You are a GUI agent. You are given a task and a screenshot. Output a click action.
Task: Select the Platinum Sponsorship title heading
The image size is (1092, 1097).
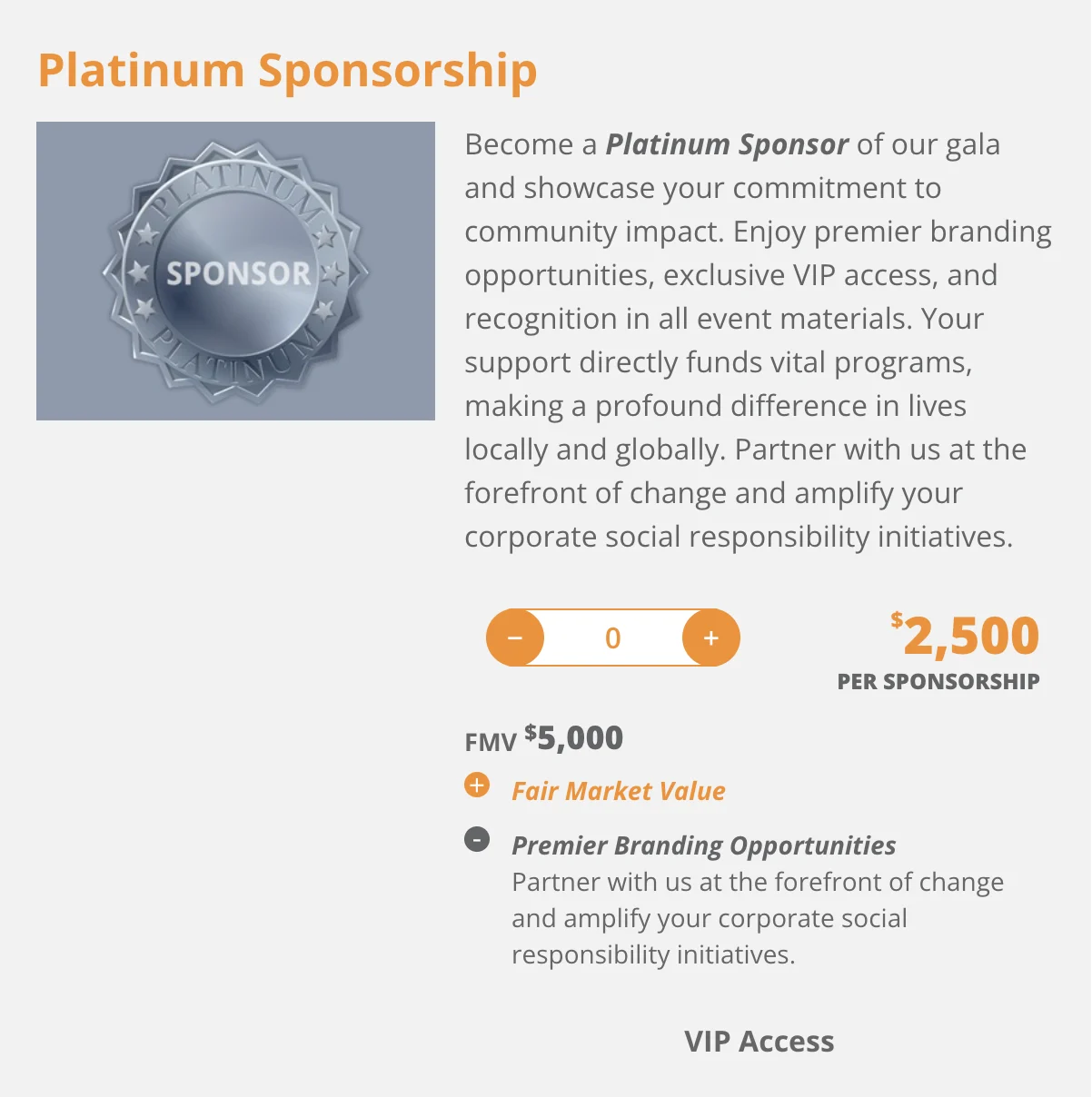287,70
